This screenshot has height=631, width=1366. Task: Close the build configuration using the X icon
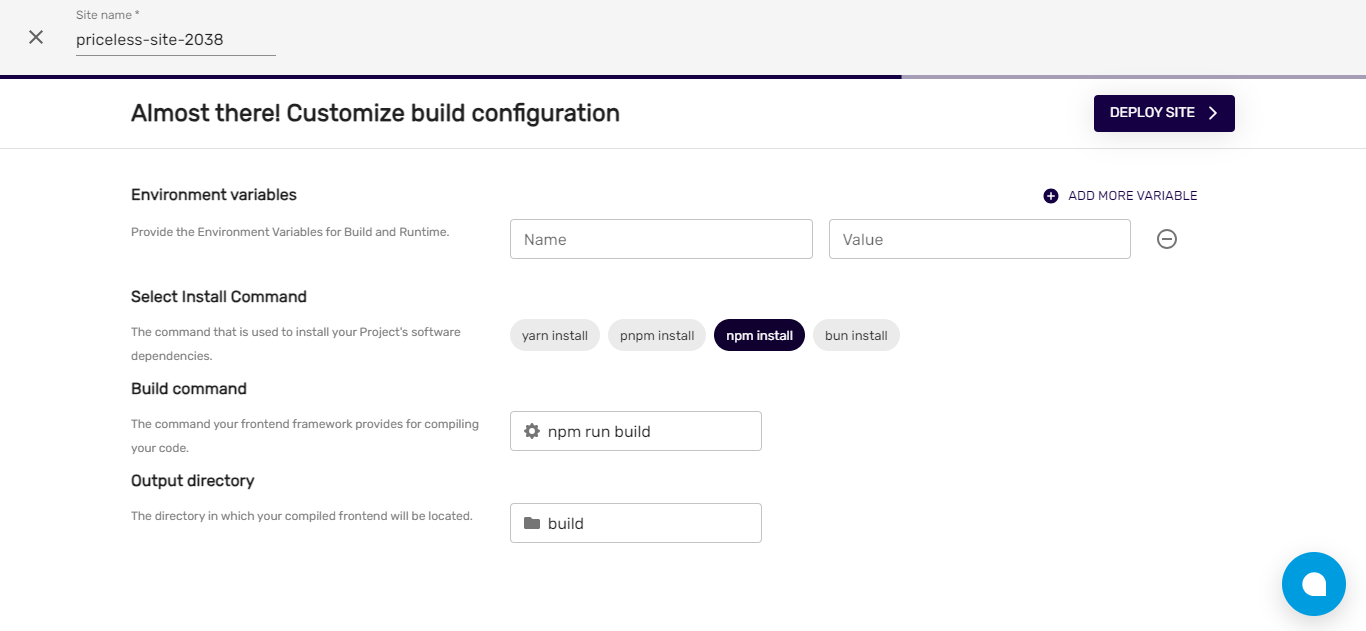(x=36, y=37)
